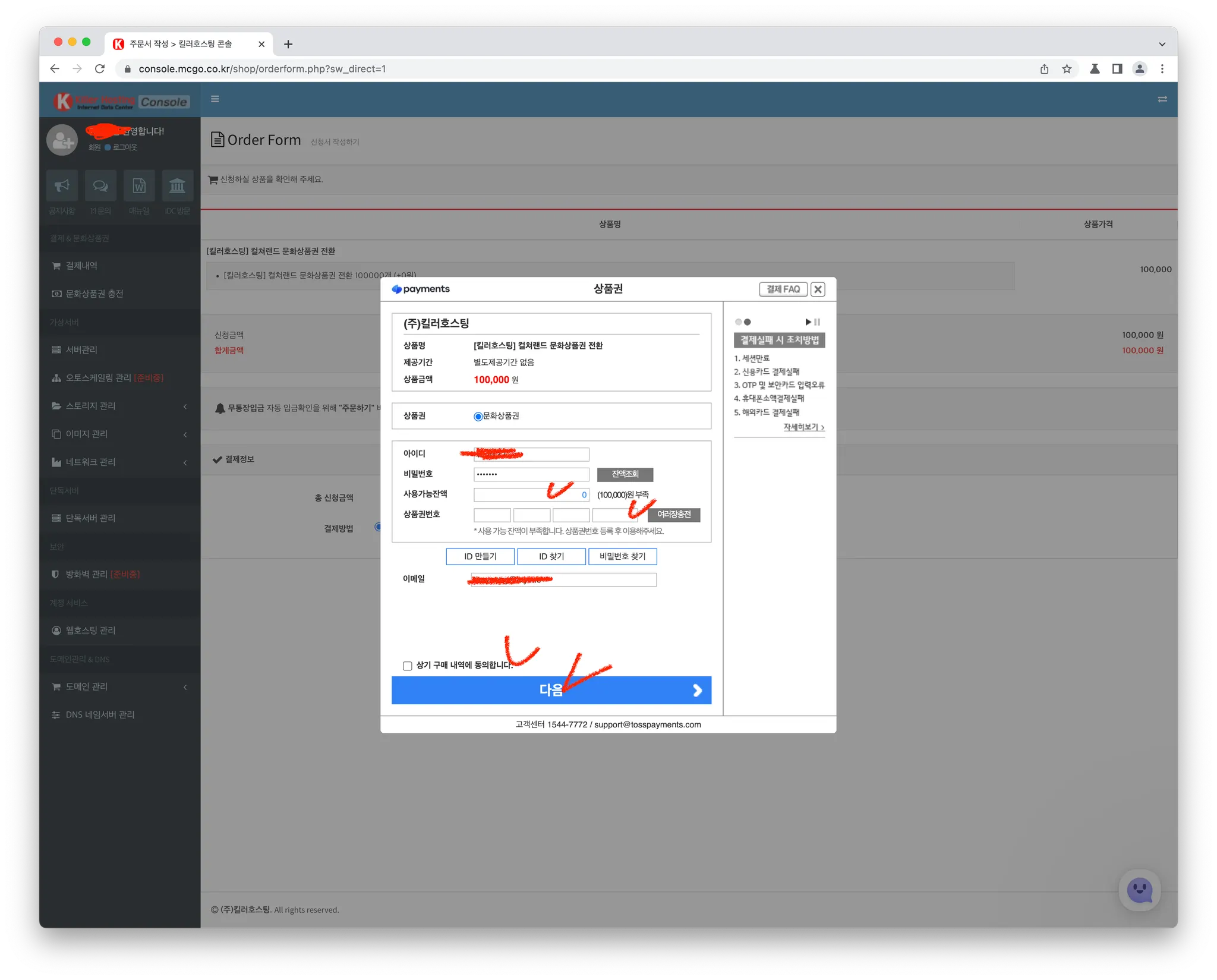The image size is (1217, 980).
Task: Click the 잔액조회 button
Action: pyautogui.click(x=625, y=474)
